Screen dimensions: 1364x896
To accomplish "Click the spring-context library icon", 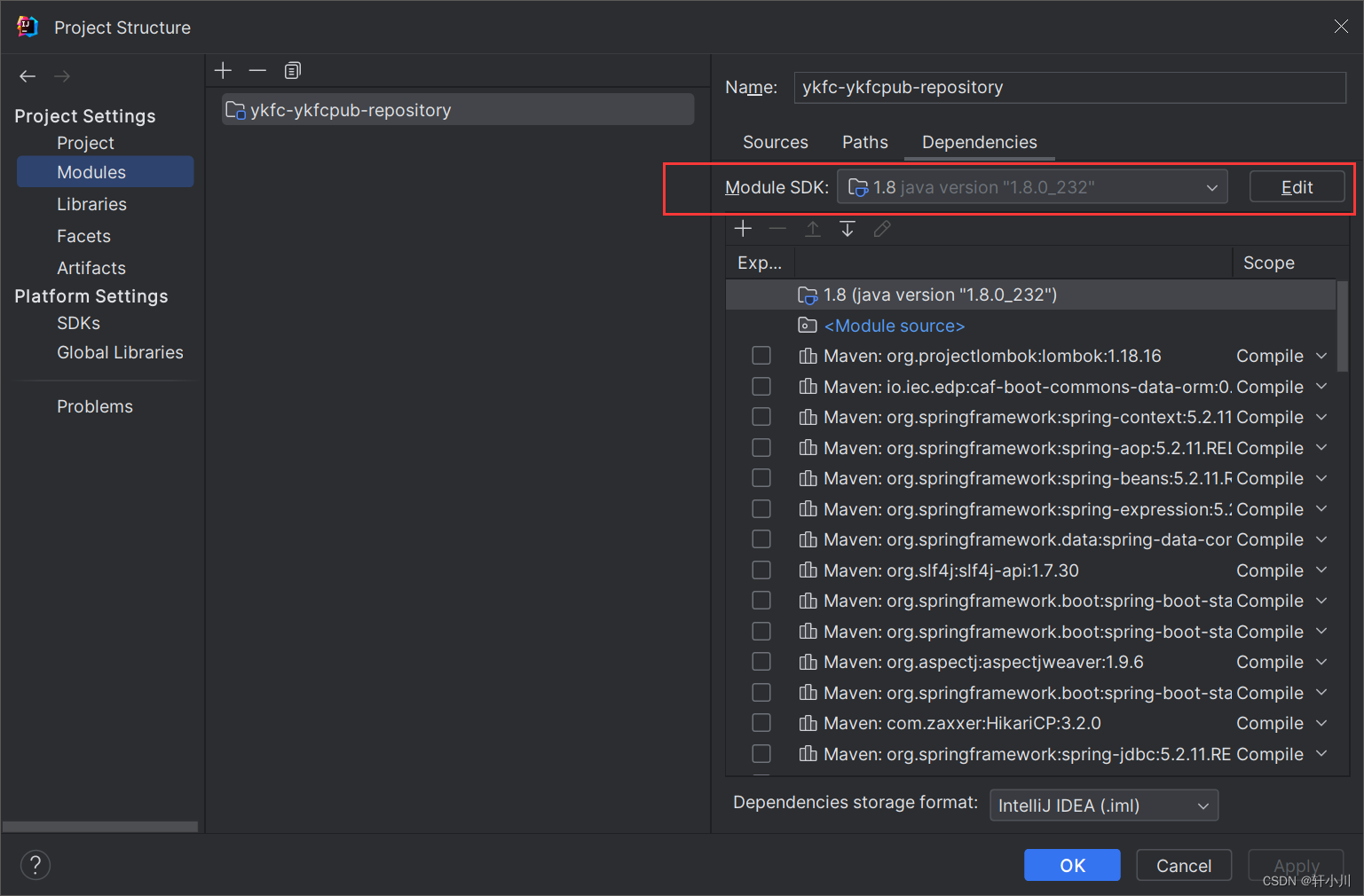I will (808, 417).
